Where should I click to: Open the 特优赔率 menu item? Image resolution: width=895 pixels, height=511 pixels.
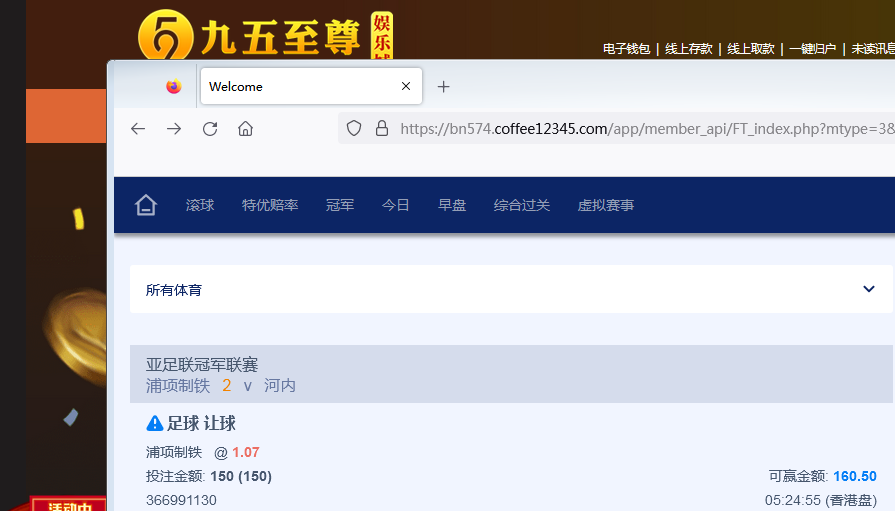pos(270,205)
